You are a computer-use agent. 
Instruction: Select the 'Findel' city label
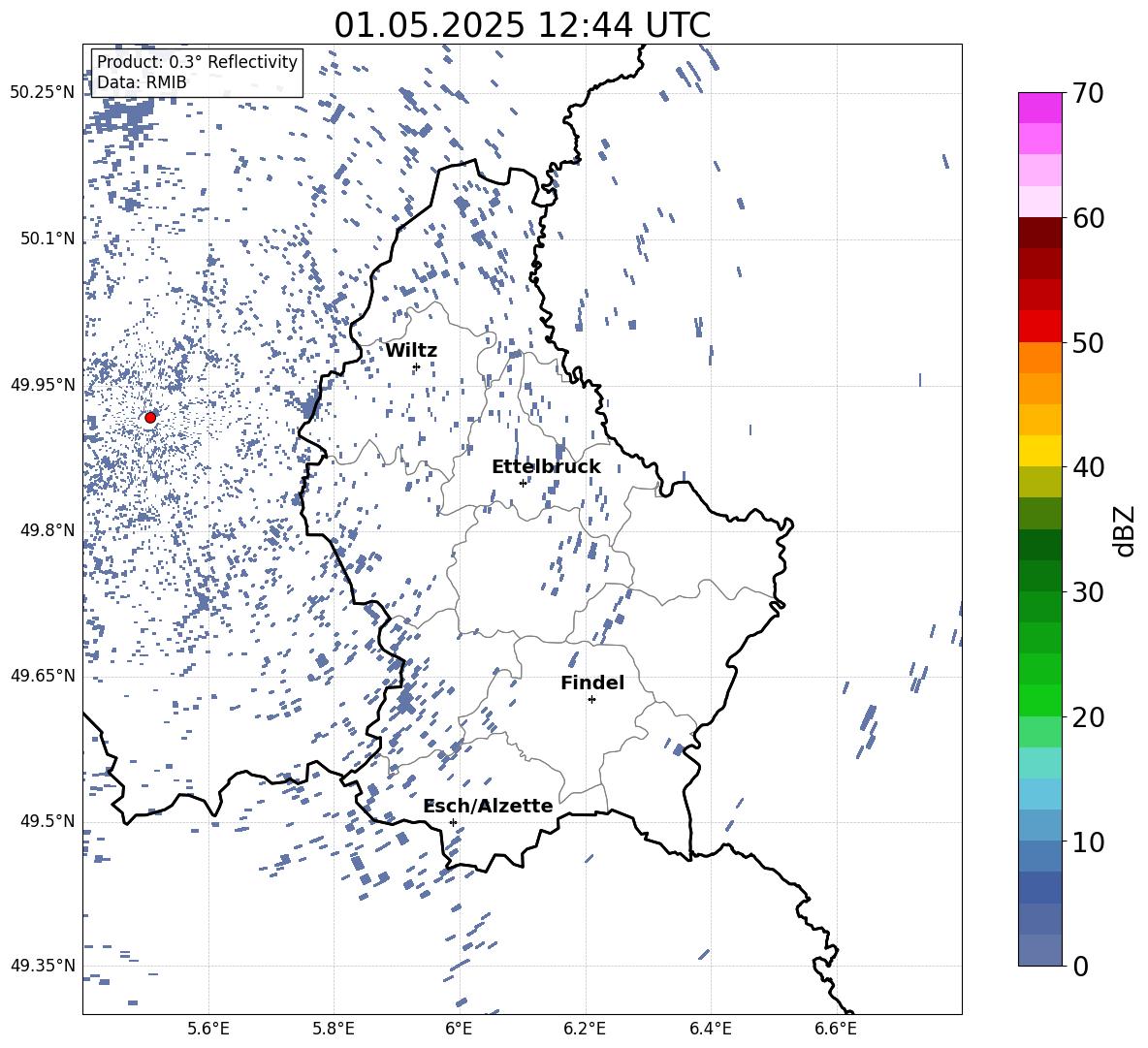[592, 683]
